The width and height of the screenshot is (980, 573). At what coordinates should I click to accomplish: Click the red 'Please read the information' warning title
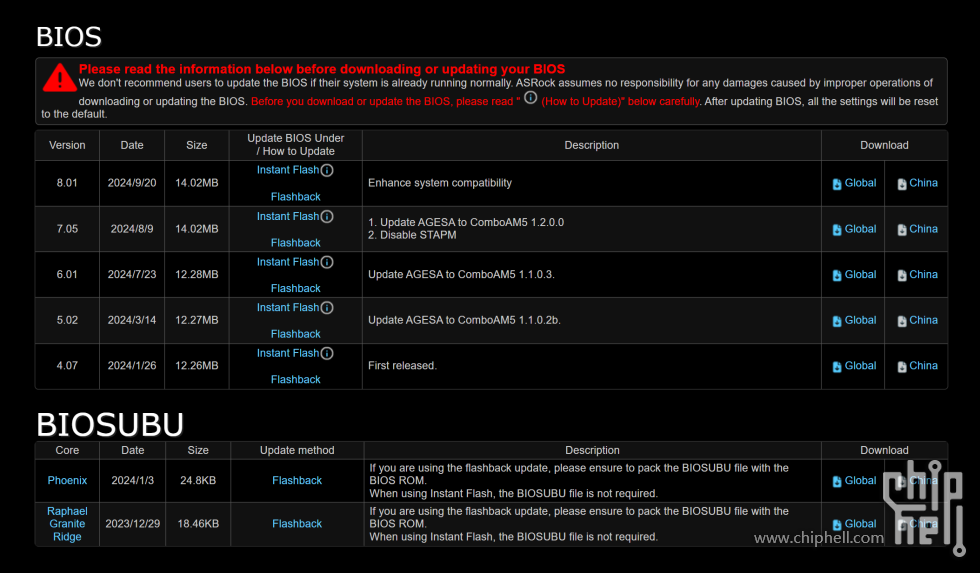322,69
